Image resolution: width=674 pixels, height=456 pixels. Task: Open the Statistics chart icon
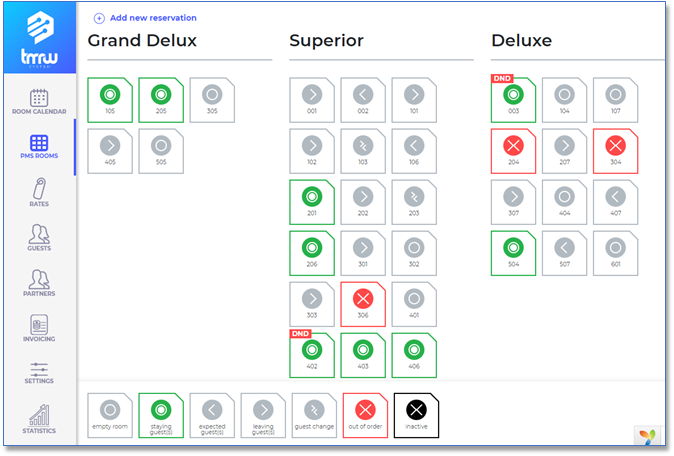[x=39, y=419]
